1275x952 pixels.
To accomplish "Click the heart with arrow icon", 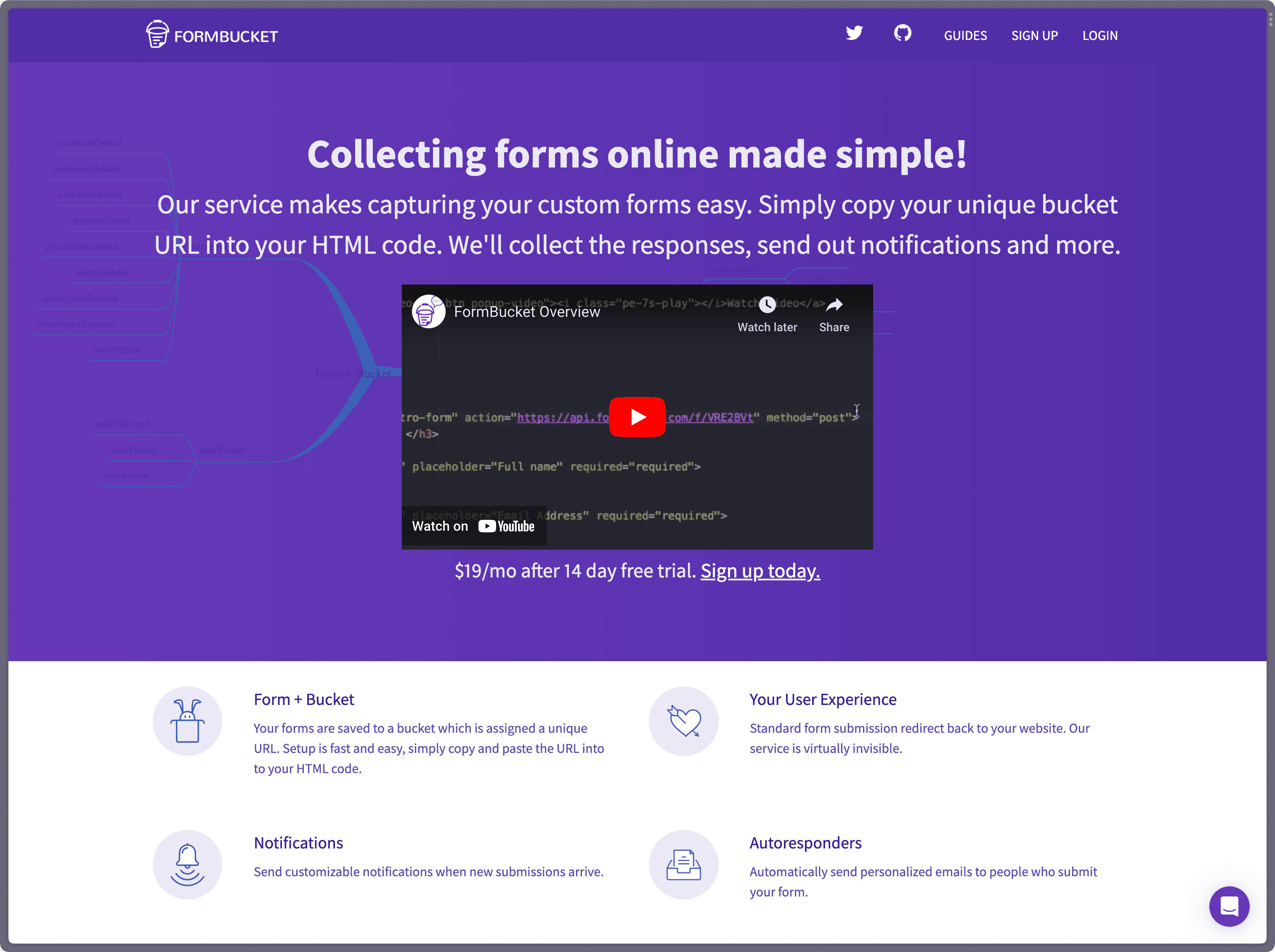I will [x=683, y=721].
